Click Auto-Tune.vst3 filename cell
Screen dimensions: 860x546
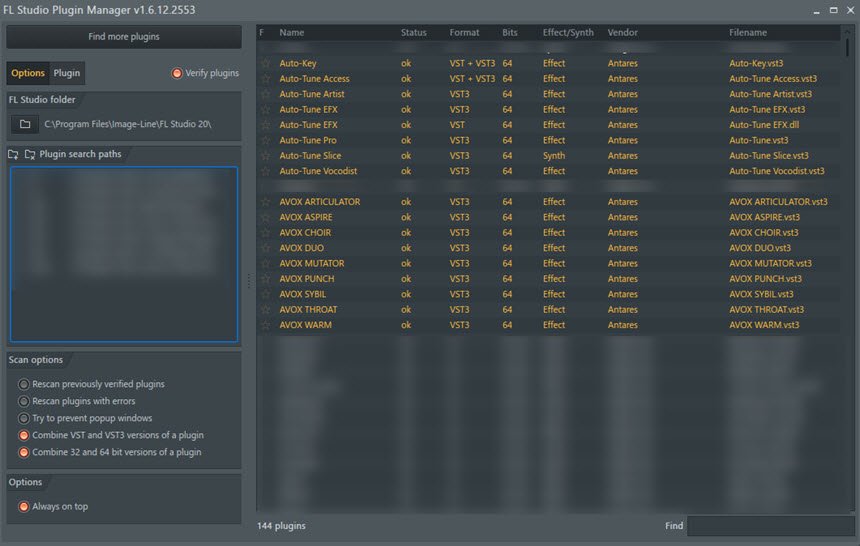[759, 140]
